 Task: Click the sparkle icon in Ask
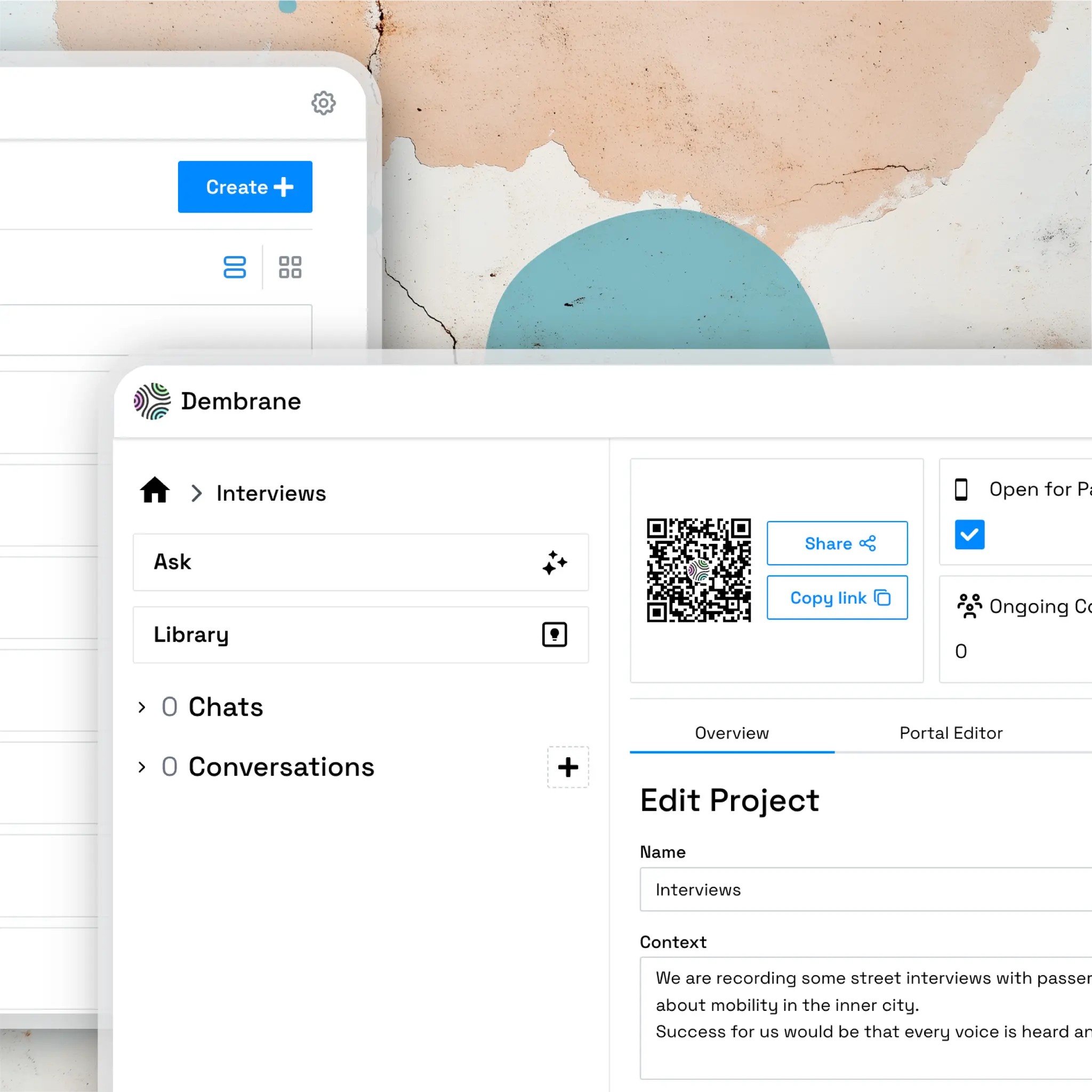coord(554,563)
